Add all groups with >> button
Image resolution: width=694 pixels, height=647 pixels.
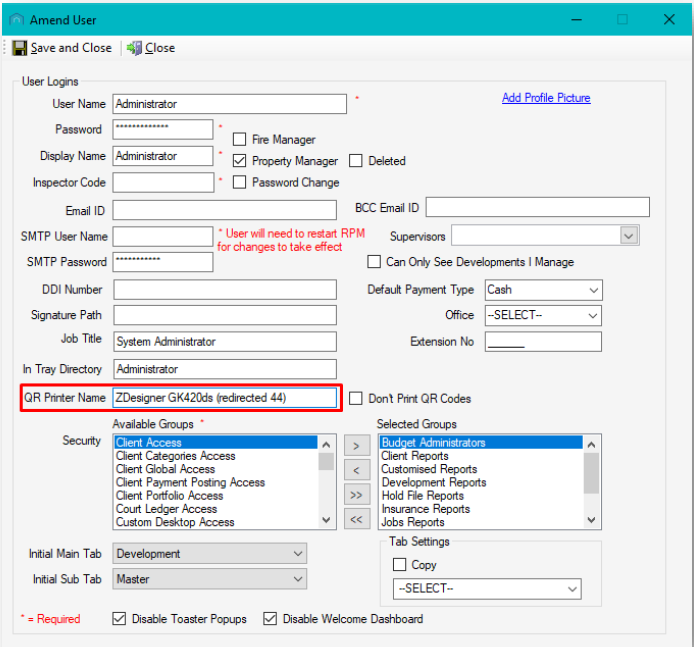(x=357, y=495)
